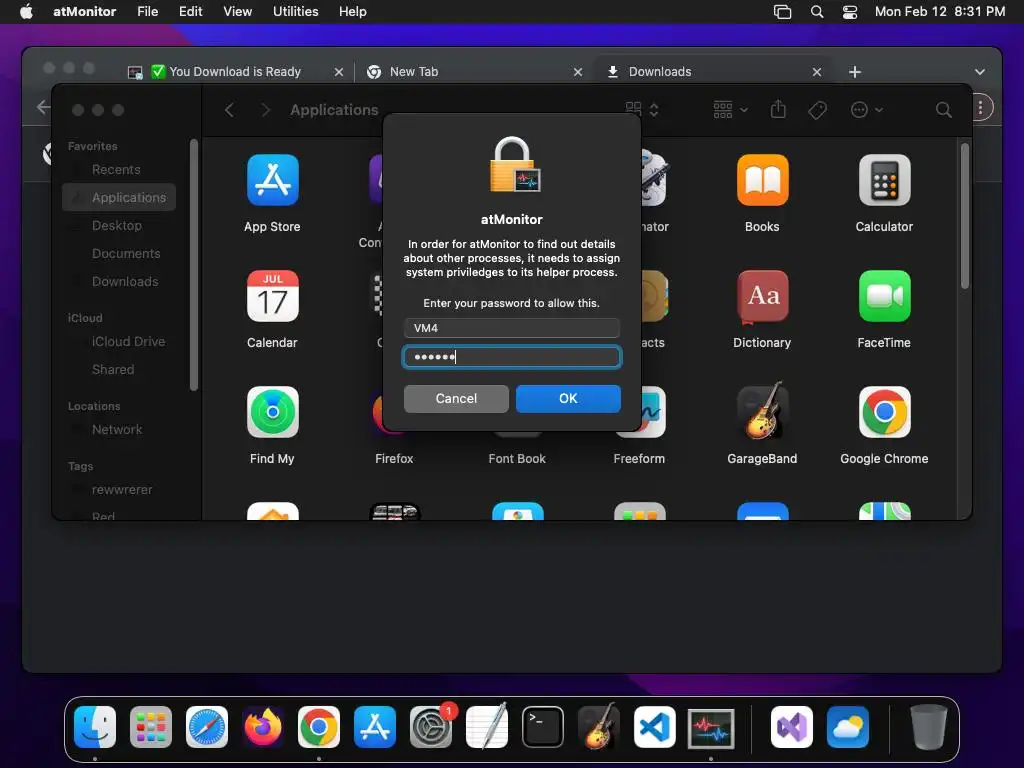Open the Books app icon
The width and height of the screenshot is (1024, 768).
click(762, 180)
